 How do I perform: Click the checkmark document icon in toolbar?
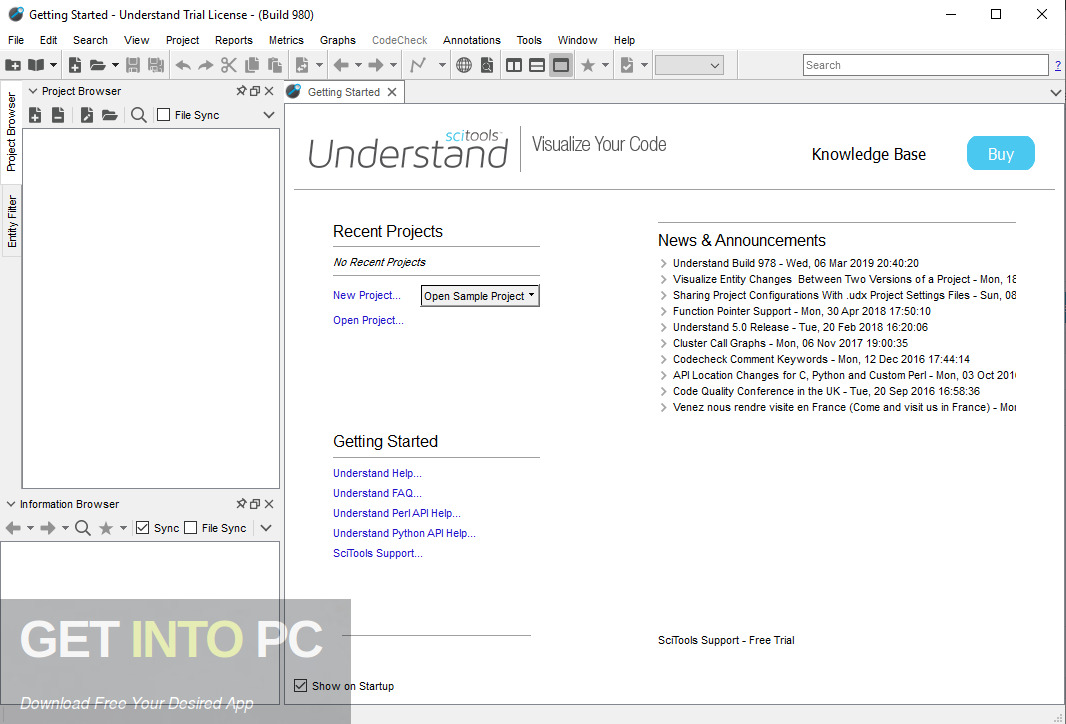(627, 65)
